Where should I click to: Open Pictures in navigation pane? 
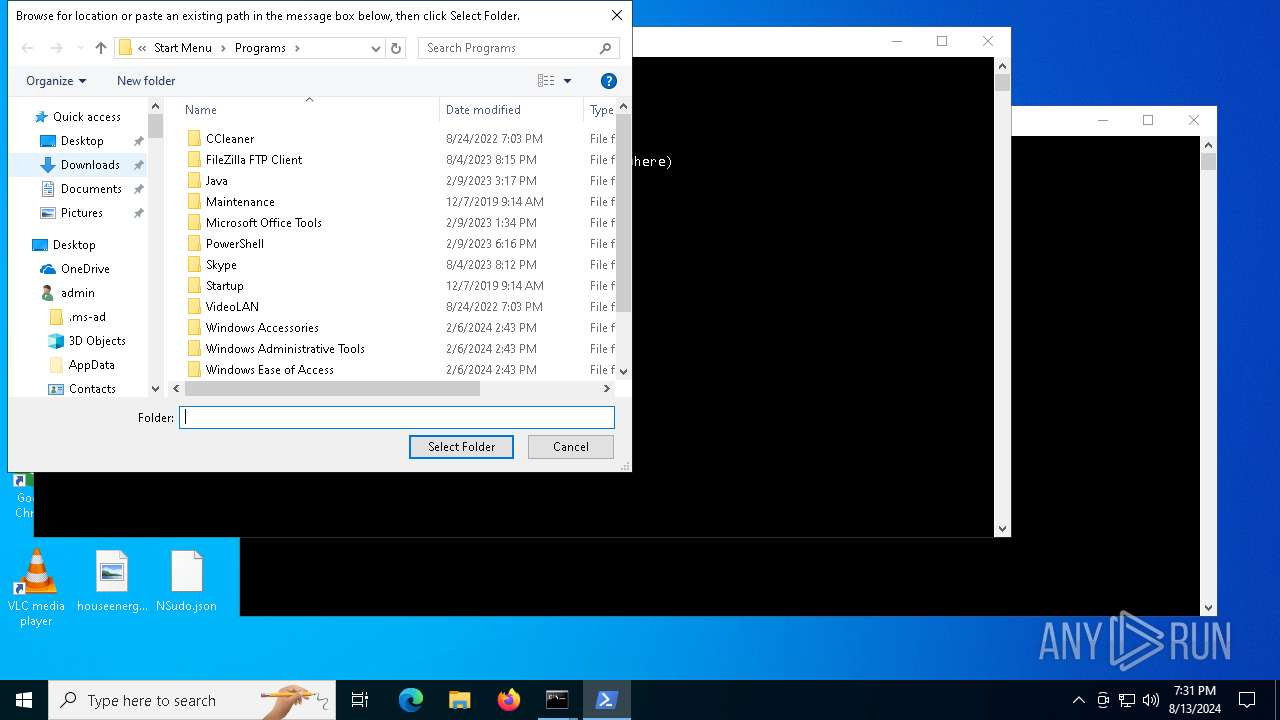coord(82,213)
